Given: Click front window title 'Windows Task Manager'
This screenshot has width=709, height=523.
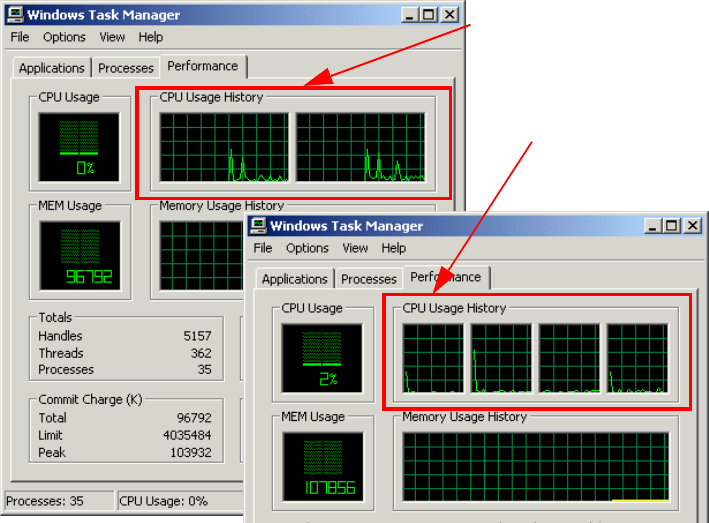Looking at the screenshot, I should click(x=346, y=226).
